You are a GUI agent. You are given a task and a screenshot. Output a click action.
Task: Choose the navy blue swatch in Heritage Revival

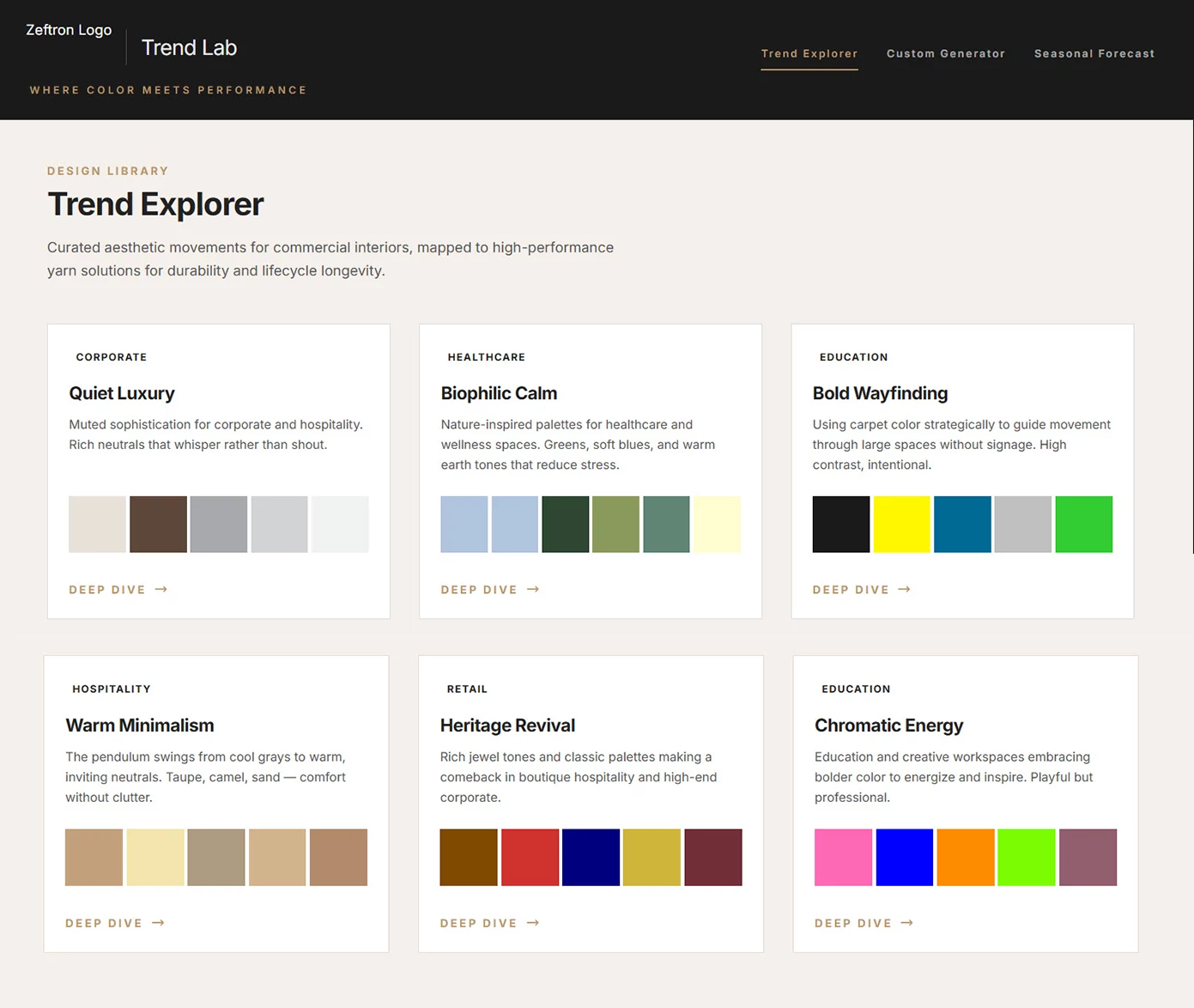(x=591, y=857)
